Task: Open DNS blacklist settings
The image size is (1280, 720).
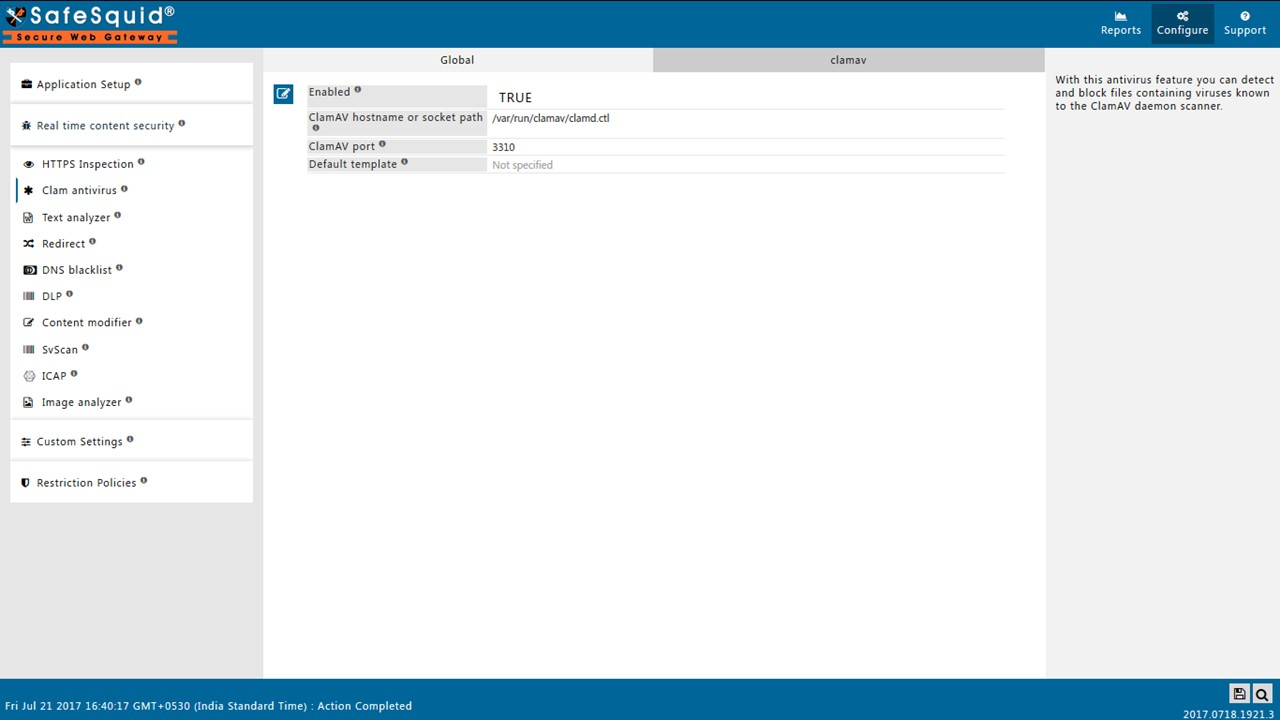Action: point(77,270)
